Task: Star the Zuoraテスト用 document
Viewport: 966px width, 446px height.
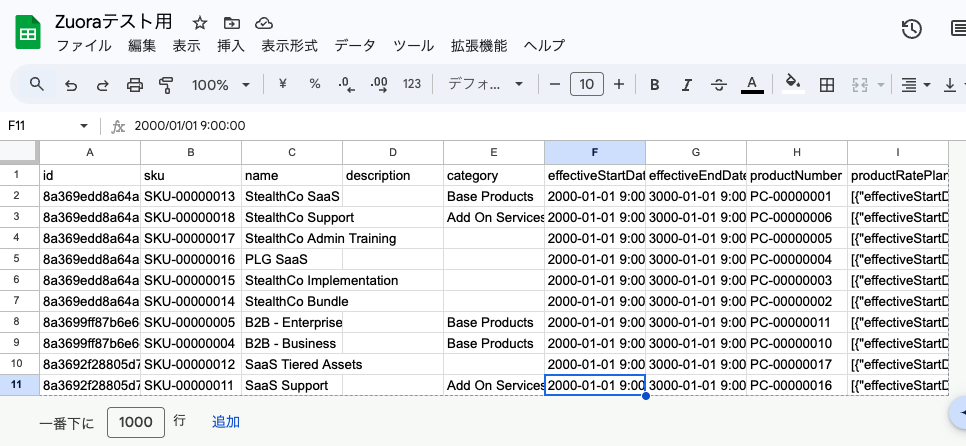Action: pyautogui.click(x=200, y=23)
